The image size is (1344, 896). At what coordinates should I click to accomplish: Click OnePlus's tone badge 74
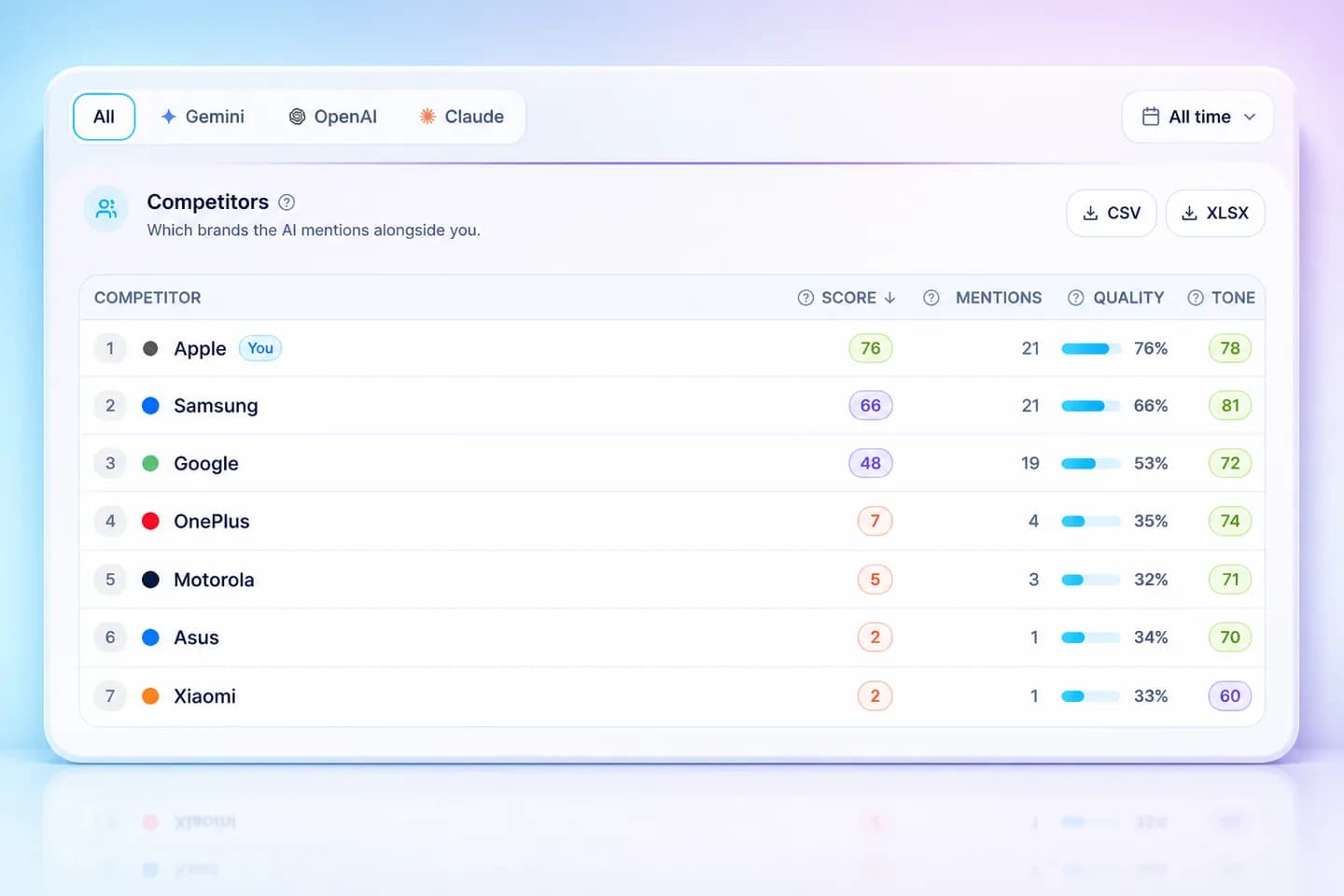1230,522
